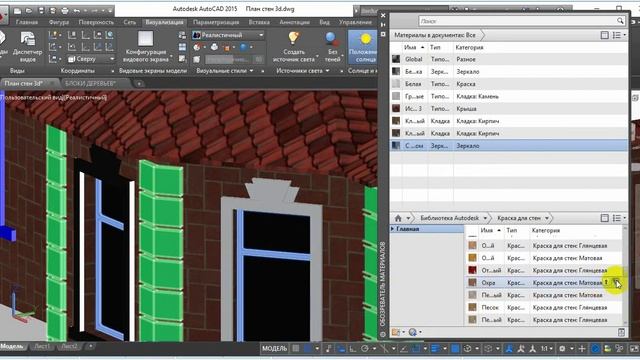Screen dimensions: 640x360
Task: Open the Главная ribbon tab
Action: click(27, 22)
